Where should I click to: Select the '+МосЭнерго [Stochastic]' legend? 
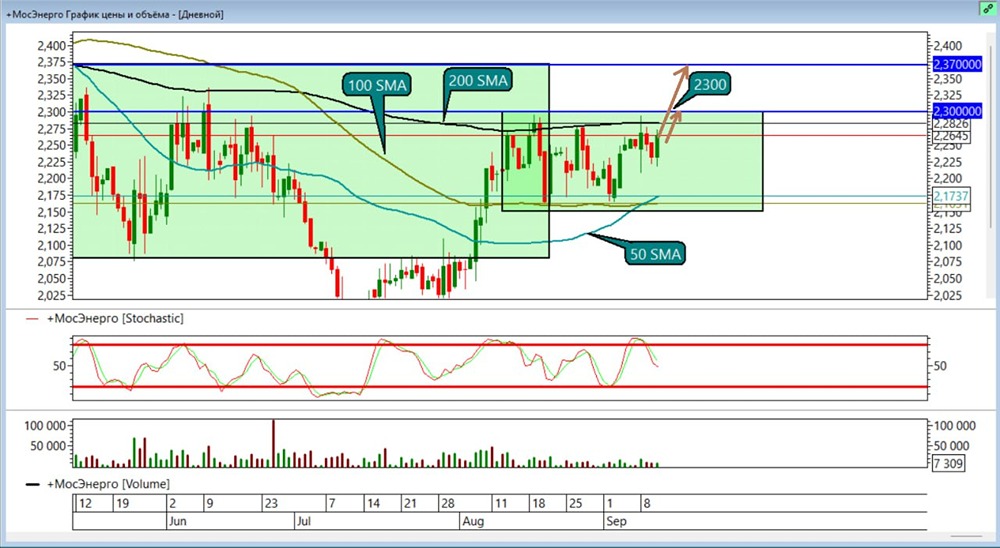click(105, 318)
